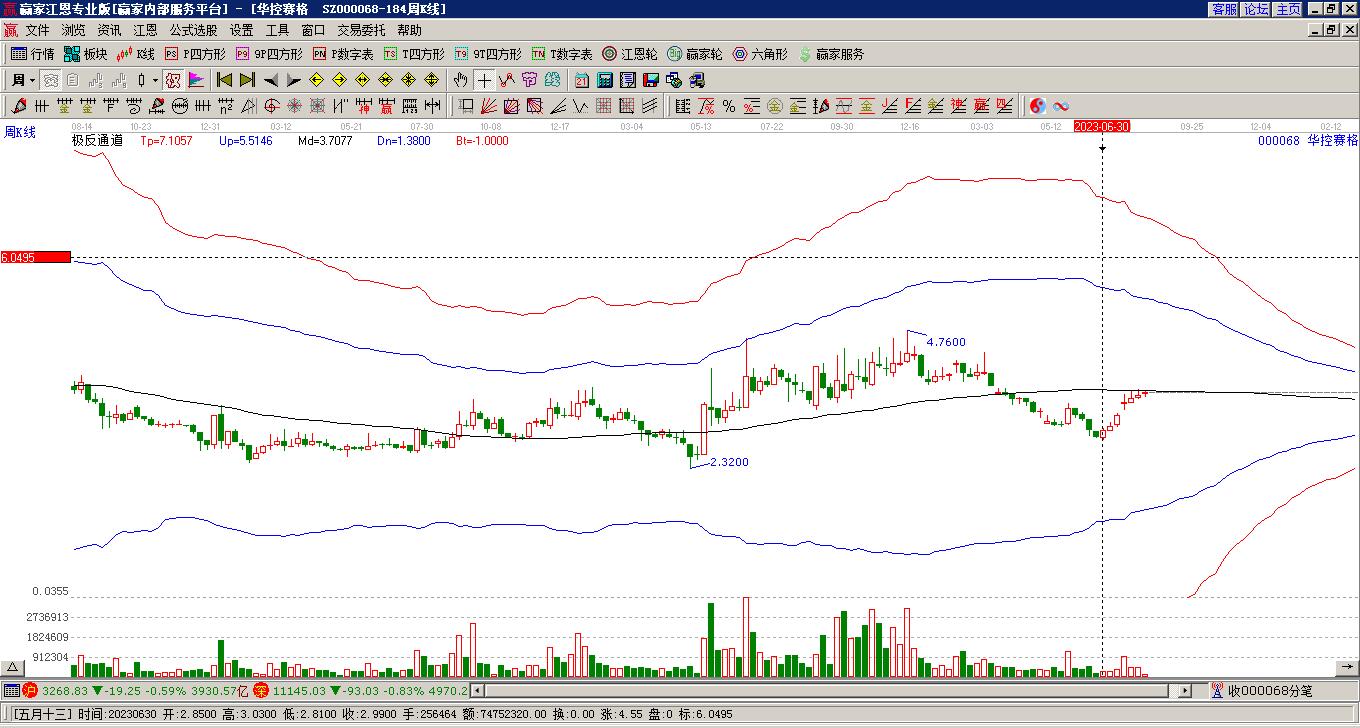Click the yellow diamond left-arrow icon
This screenshot has width=1360, height=728.
coord(317,80)
